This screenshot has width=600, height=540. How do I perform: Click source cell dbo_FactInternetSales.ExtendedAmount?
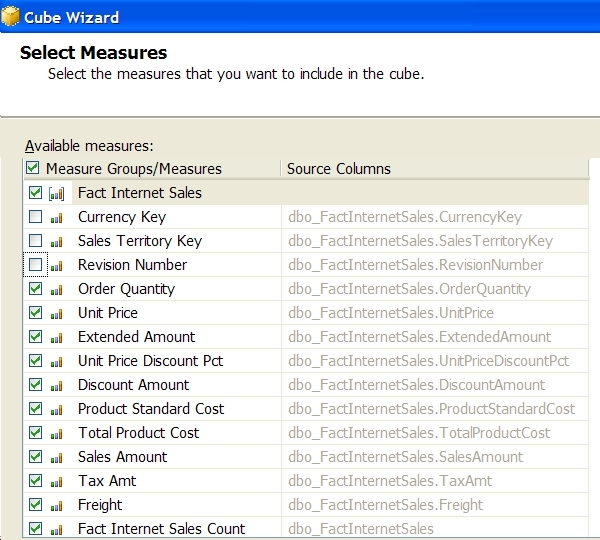tap(435, 337)
